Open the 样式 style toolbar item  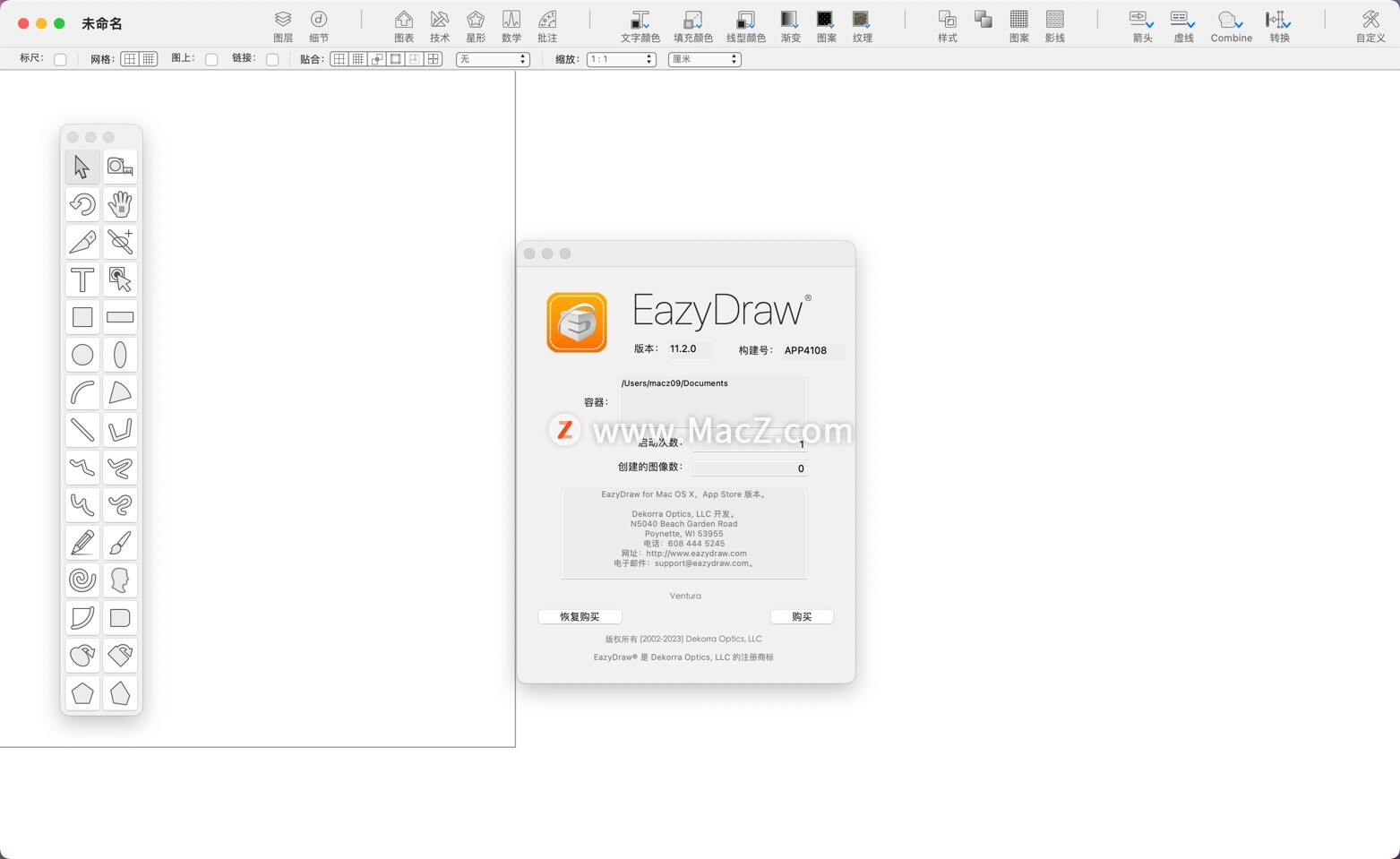(948, 26)
